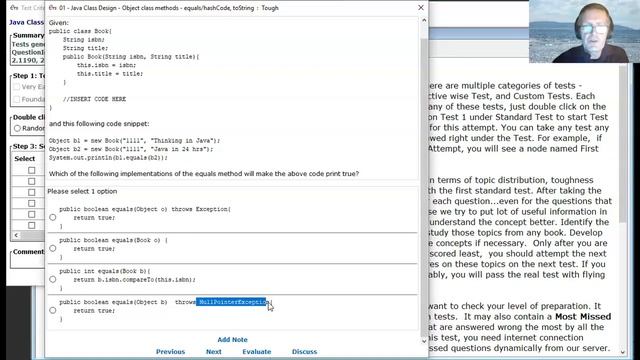Click the Summary group label
Viewport: 640px width, 360px height.
click(x=28, y=36)
